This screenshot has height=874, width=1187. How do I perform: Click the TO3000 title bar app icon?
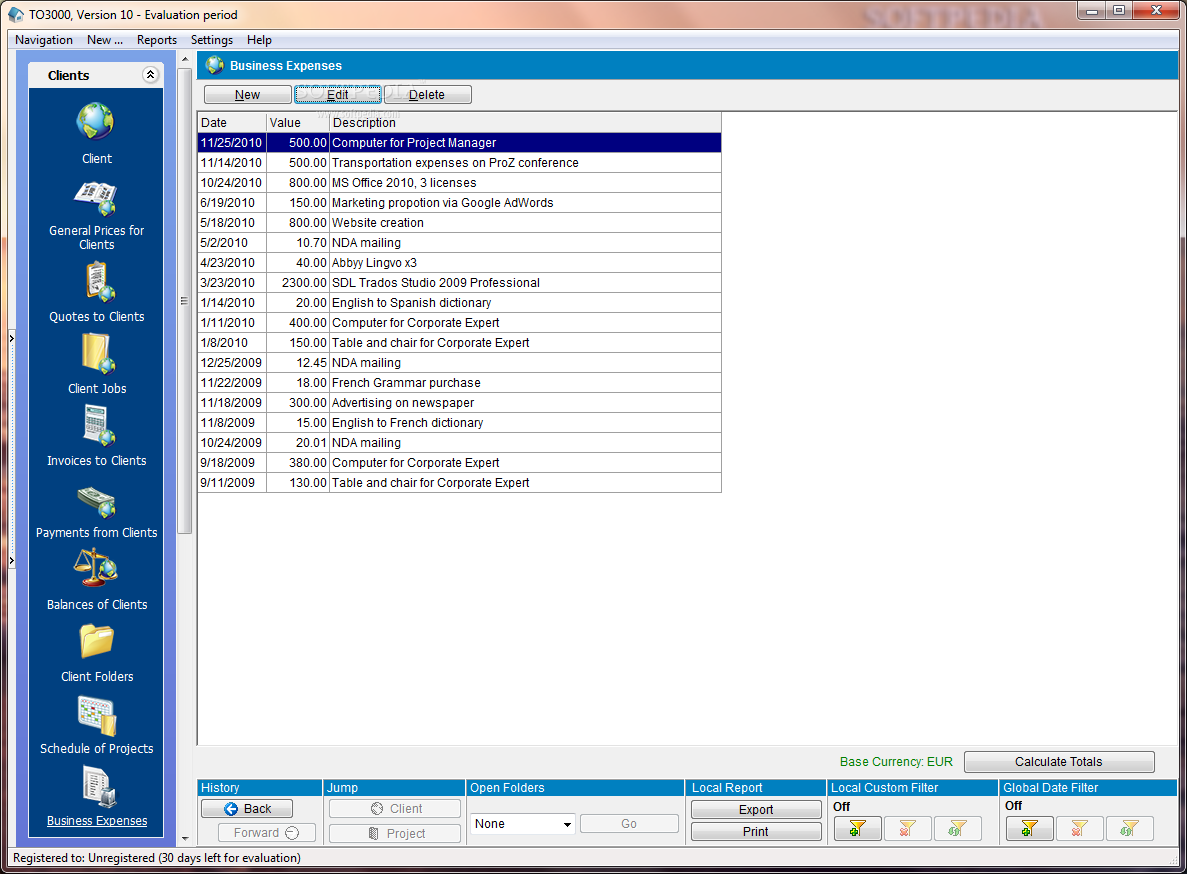[16, 14]
